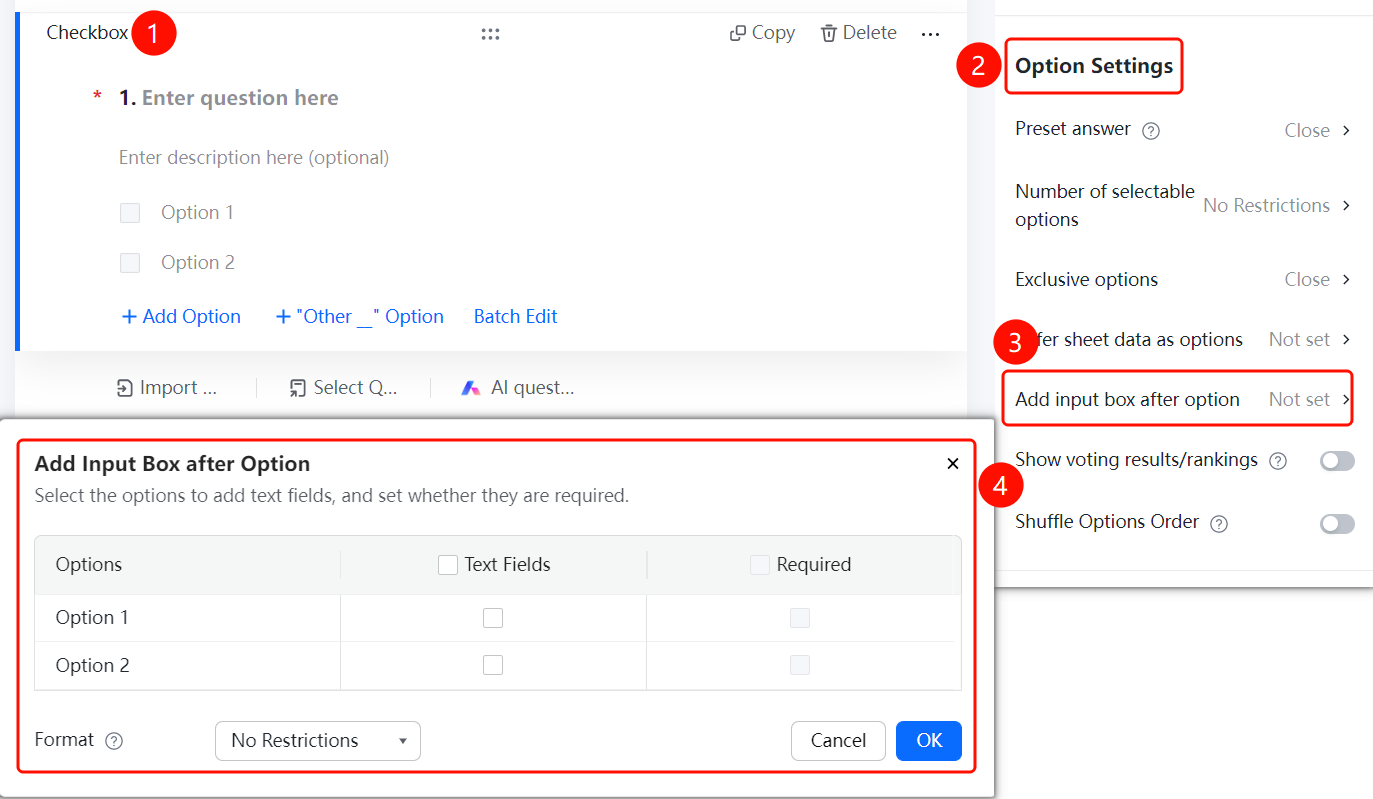Click Option 1 row in dialog table
This screenshot has height=799, width=1373.
point(498,618)
